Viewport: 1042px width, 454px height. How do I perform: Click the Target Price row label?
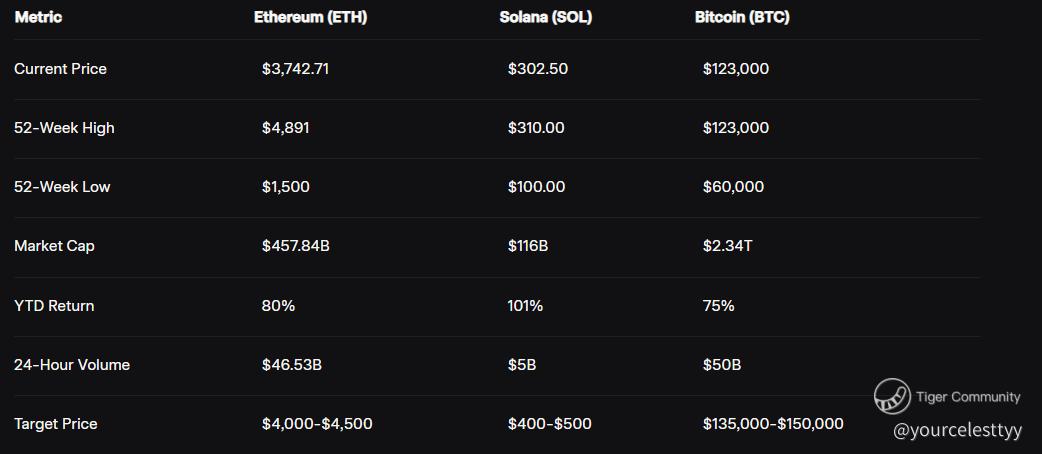(x=56, y=424)
